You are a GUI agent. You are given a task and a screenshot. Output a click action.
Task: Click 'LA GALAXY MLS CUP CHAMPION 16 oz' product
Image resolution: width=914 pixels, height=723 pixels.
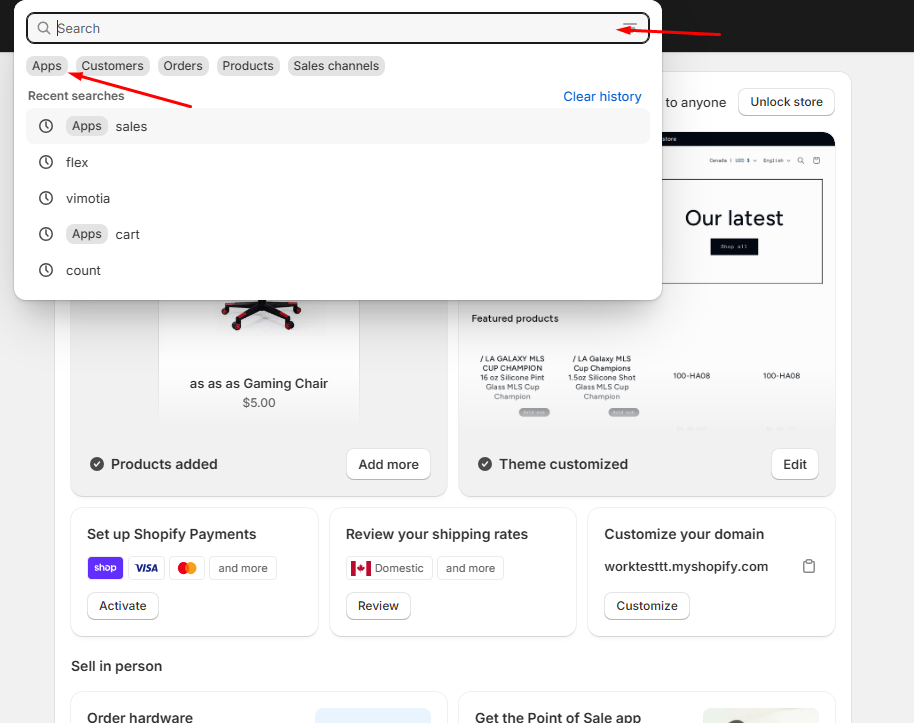click(512, 377)
